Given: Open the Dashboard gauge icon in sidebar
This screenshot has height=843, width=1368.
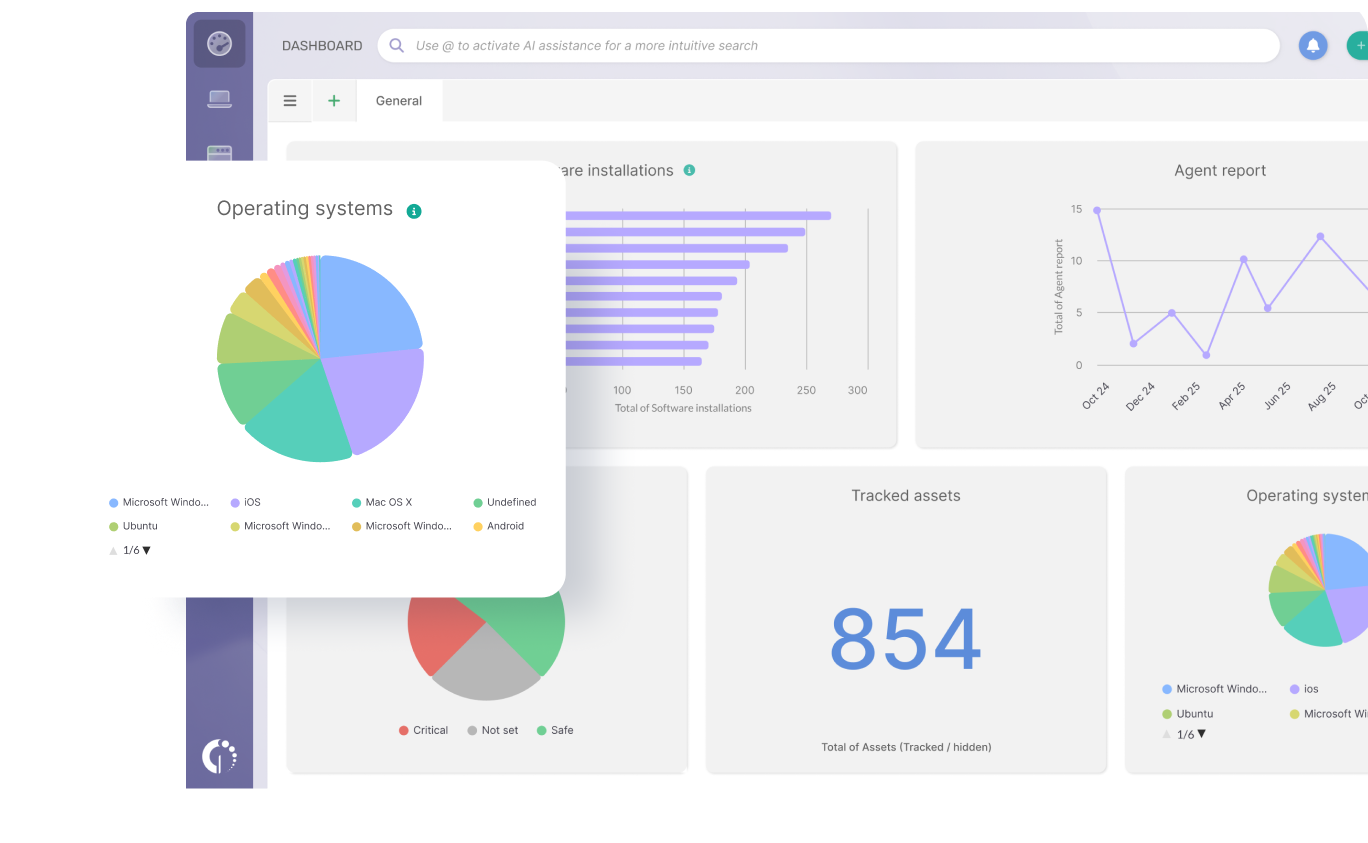Looking at the screenshot, I should [219, 44].
